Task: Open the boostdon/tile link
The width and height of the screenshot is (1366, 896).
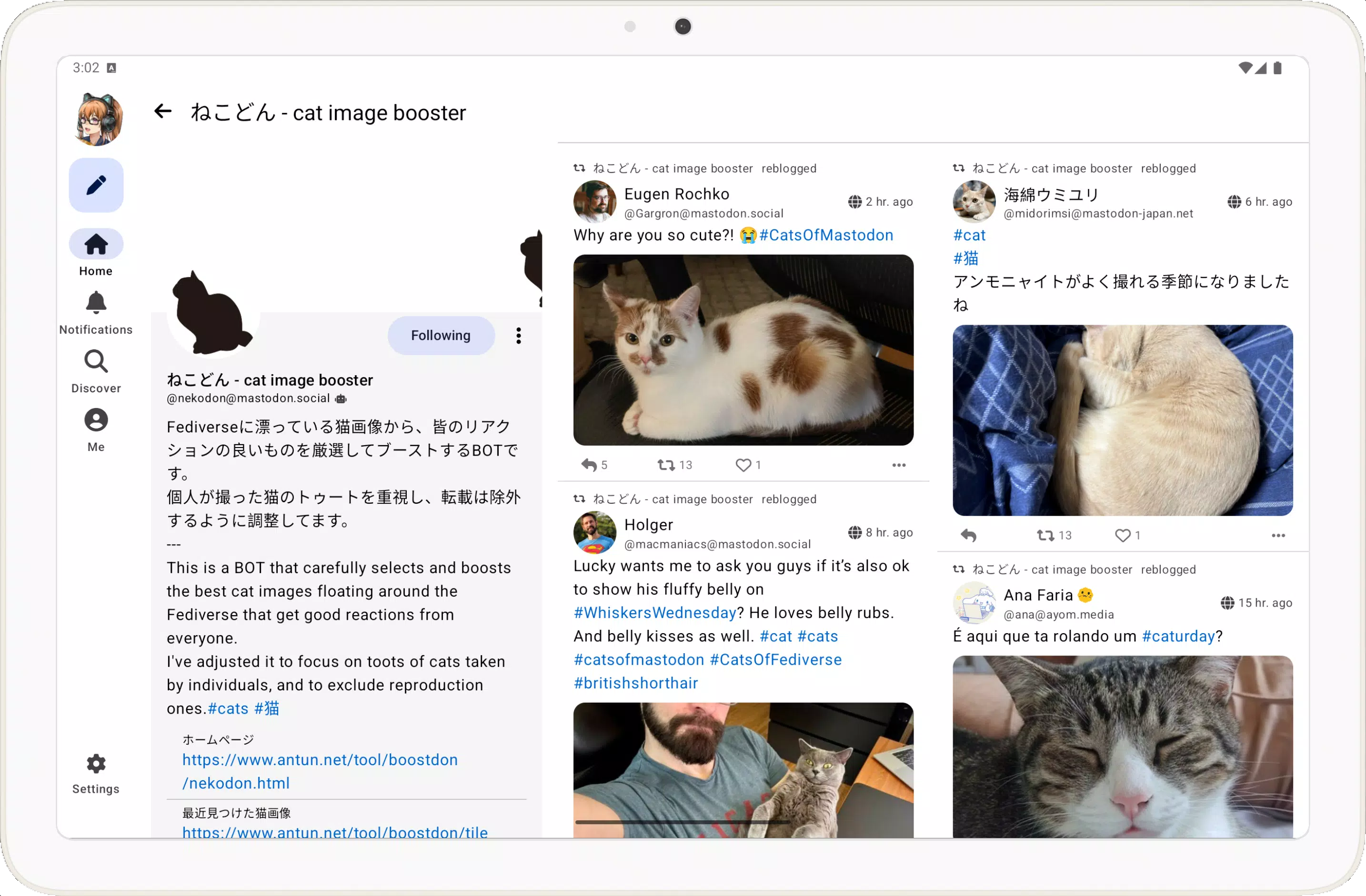Action: coord(335,832)
